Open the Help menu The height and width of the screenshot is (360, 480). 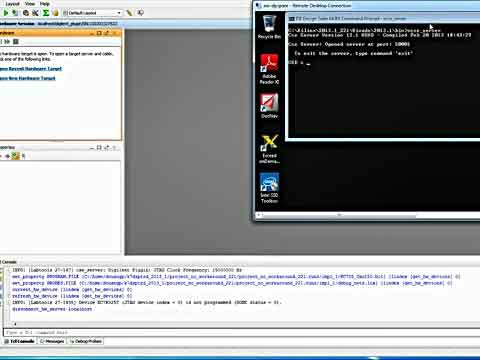click(45, 4)
